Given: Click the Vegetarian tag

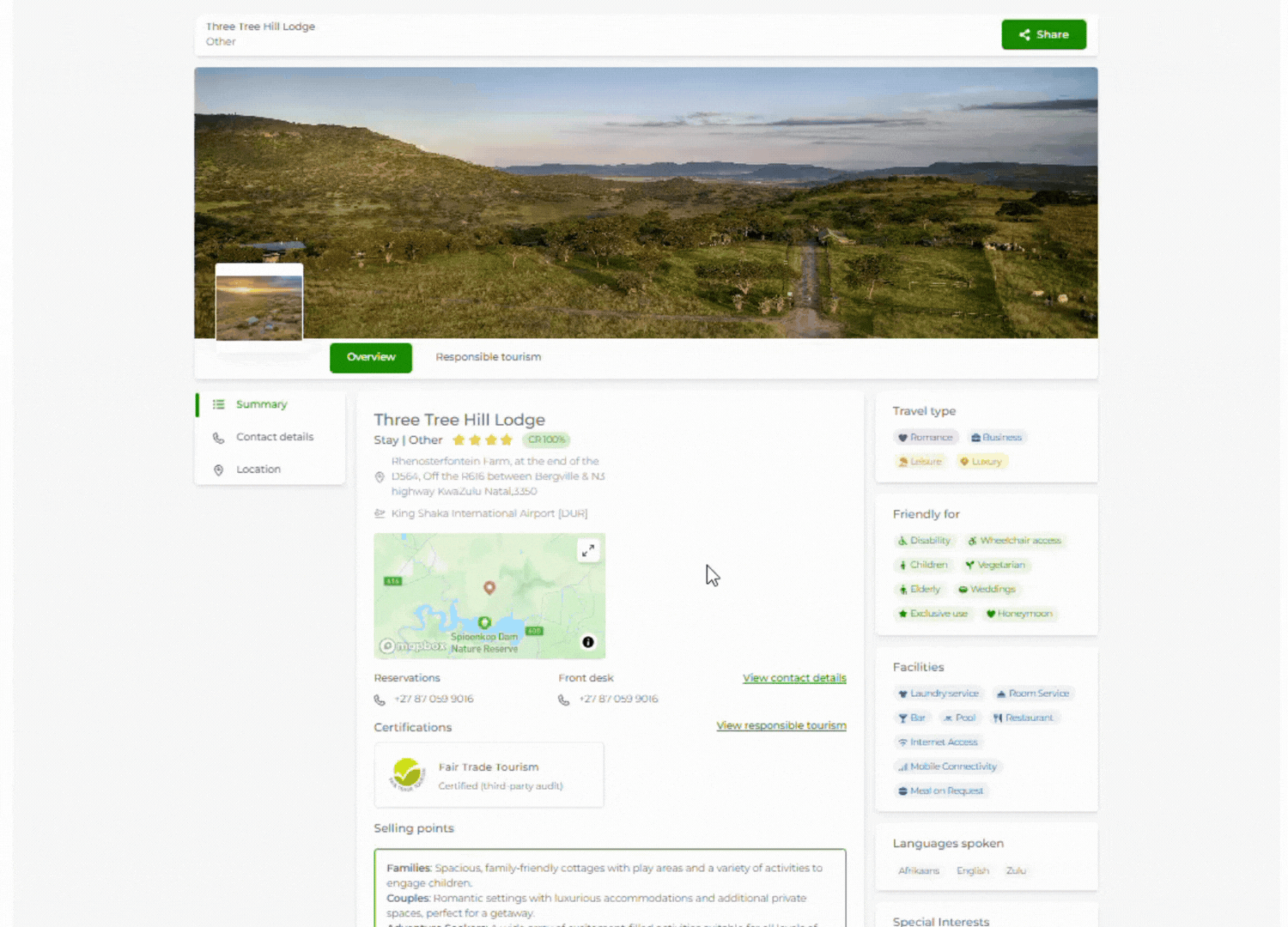Looking at the screenshot, I should (995, 565).
